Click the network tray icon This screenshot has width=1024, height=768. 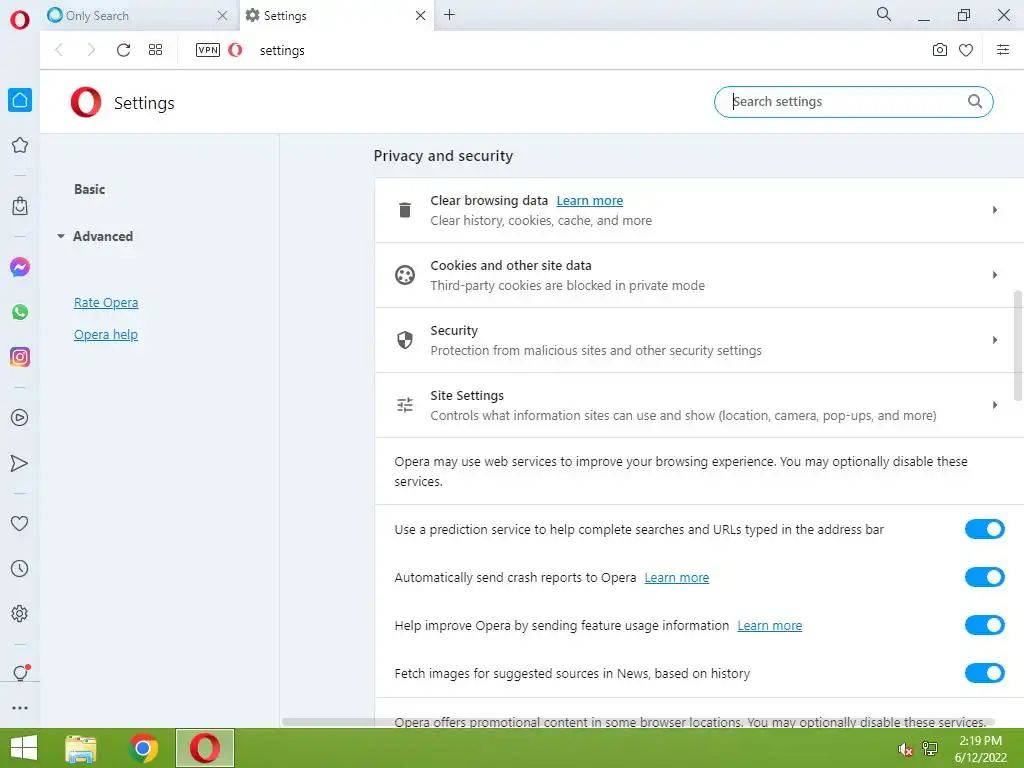[930, 748]
